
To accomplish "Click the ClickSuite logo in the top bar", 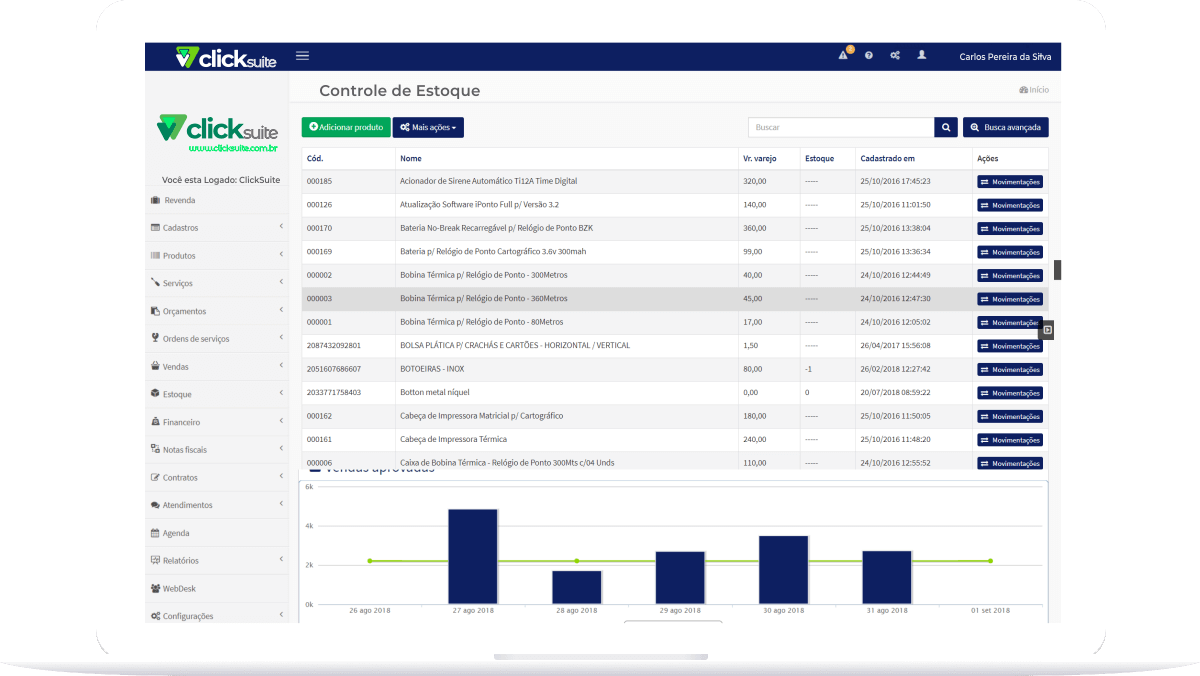I will click(227, 57).
